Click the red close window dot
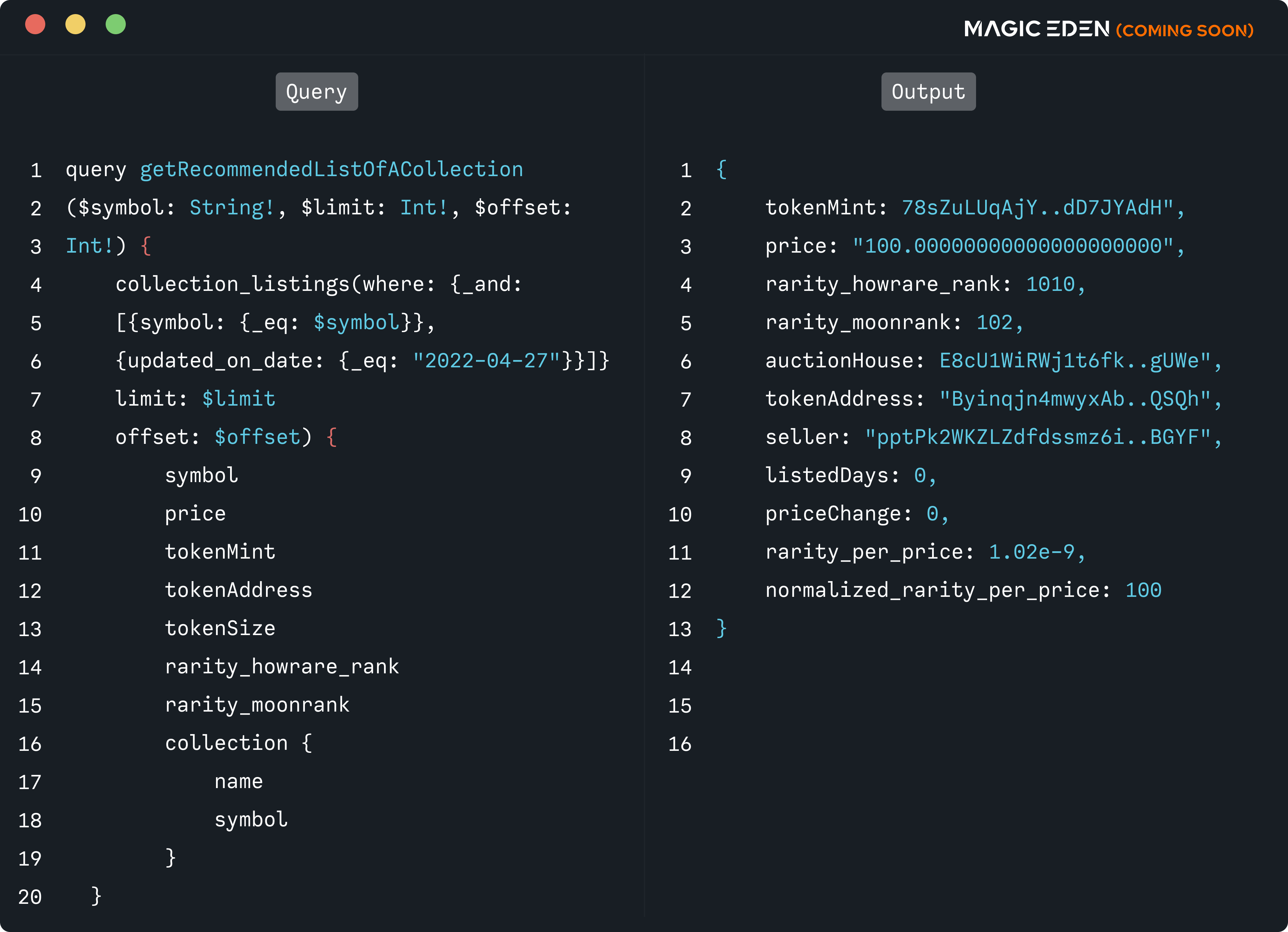Image resolution: width=1288 pixels, height=932 pixels. [35, 24]
